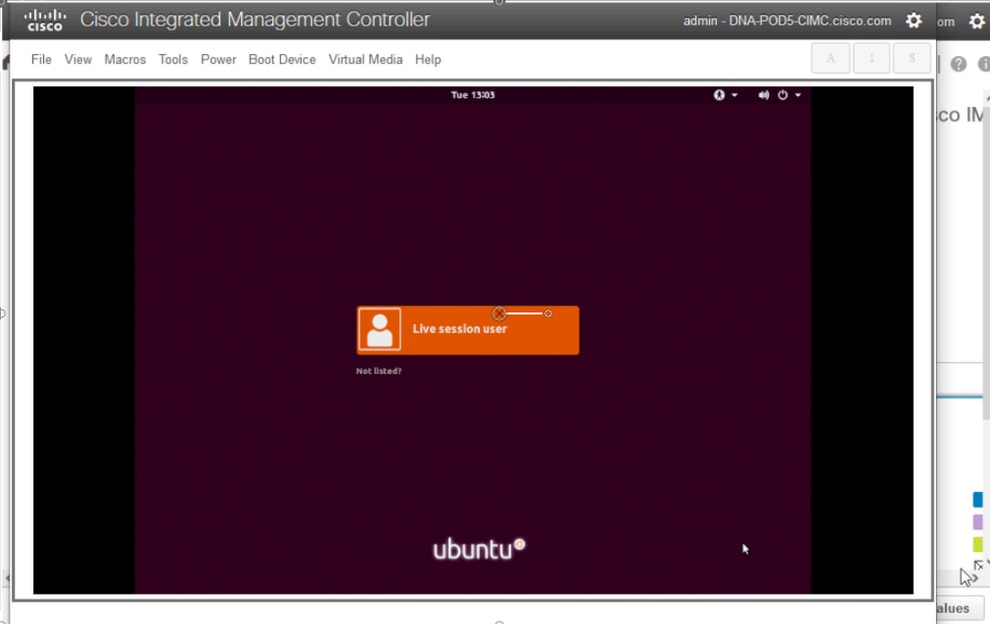Open the Power menu
The width and height of the screenshot is (990, 624).
pos(218,59)
